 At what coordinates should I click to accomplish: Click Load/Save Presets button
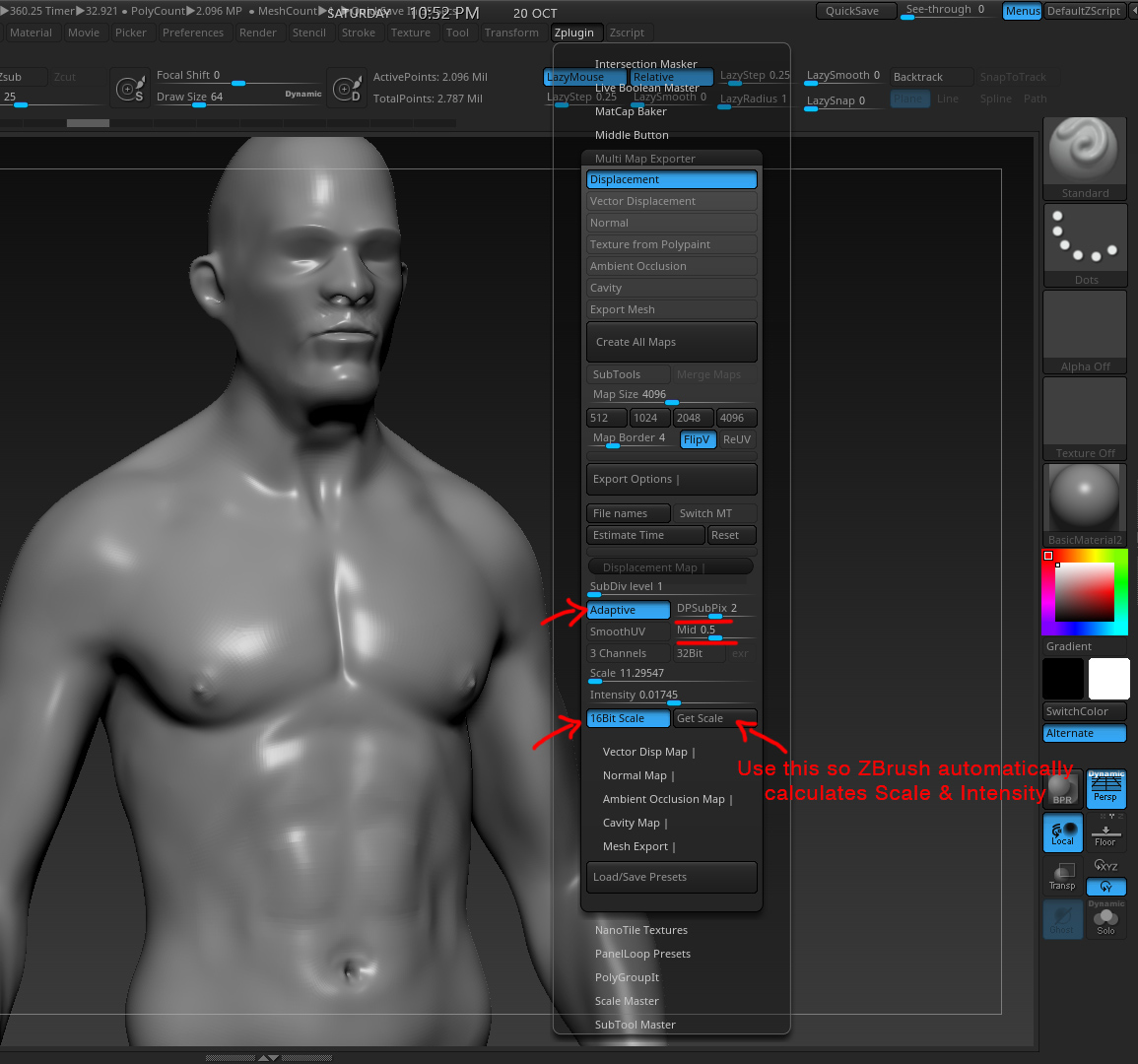(x=671, y=877)
